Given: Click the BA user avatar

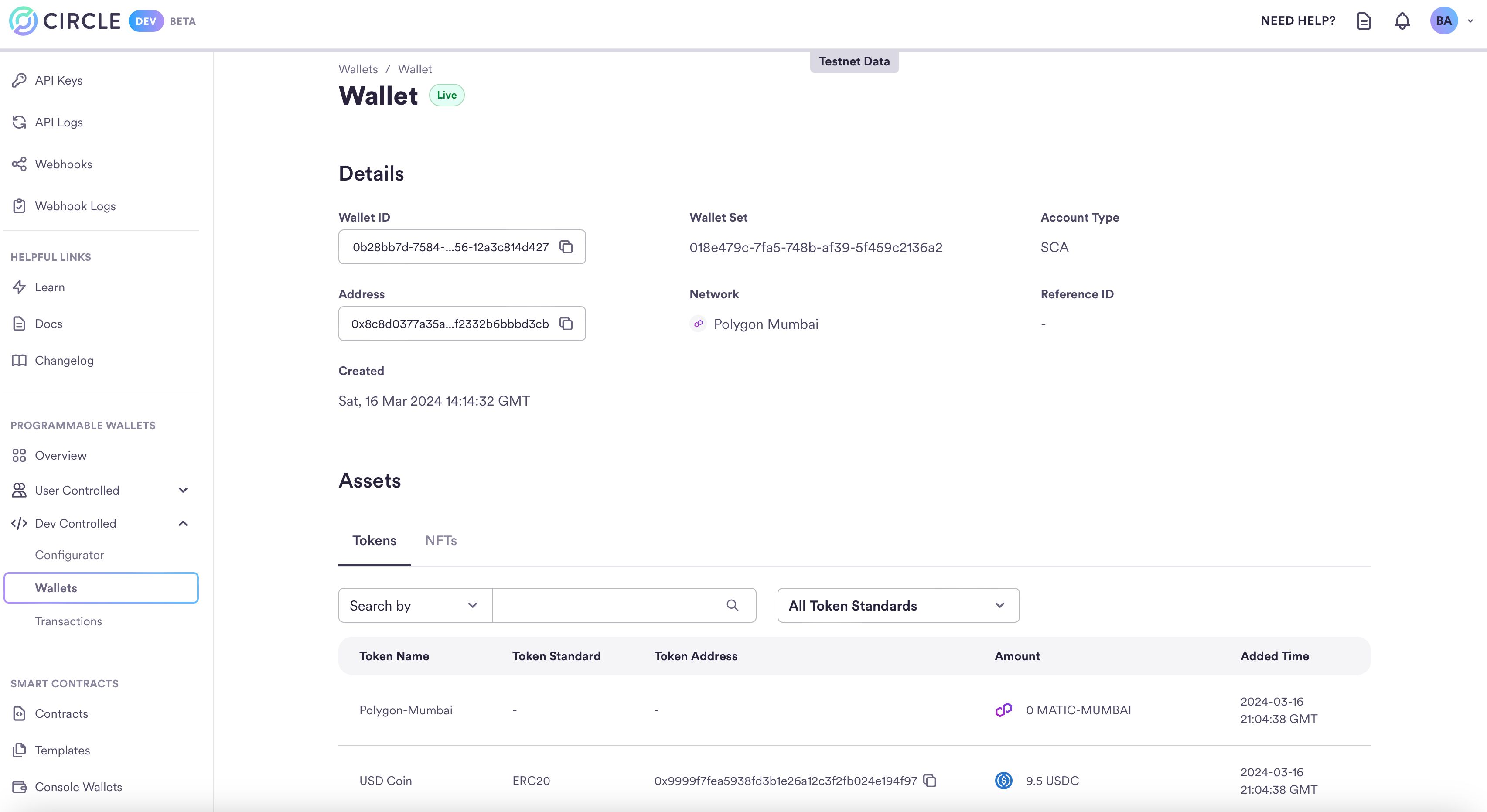Looking at the screenshot, I should click(x=1444, y=21).
